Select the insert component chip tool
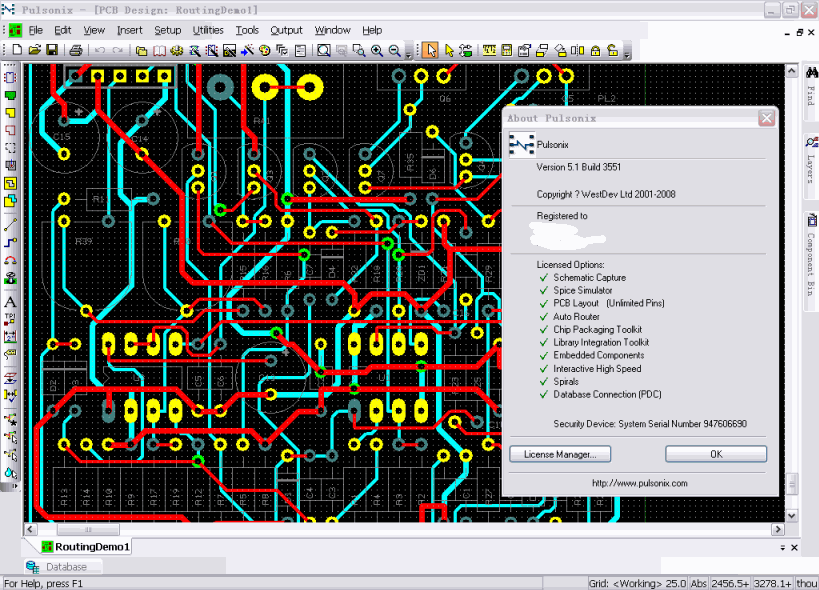Image resolution: width=819 pixels, height=590 pixels. pos(10,78)
